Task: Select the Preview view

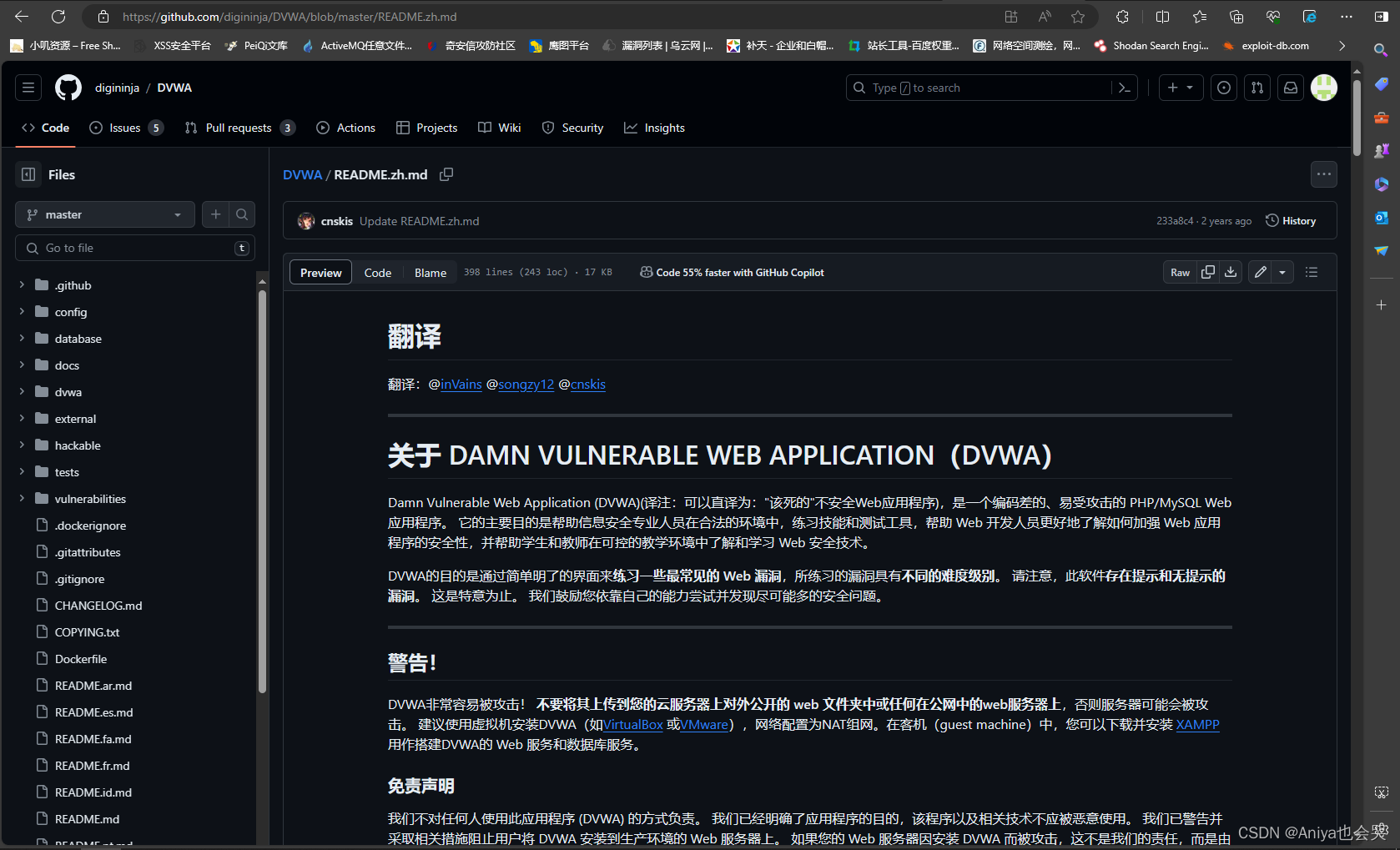Action: [x=321, y=273]
